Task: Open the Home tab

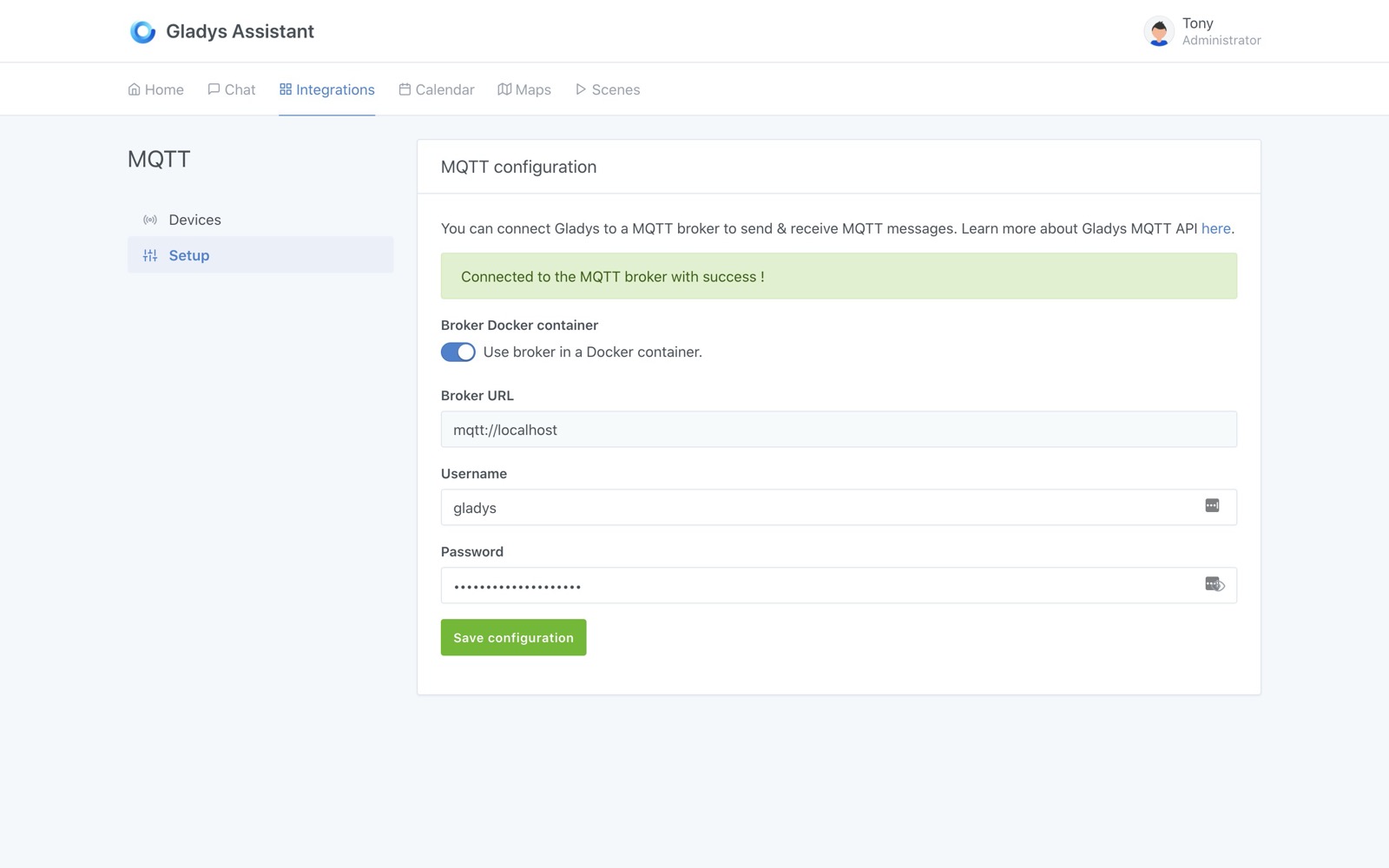Action: [155, 89]
